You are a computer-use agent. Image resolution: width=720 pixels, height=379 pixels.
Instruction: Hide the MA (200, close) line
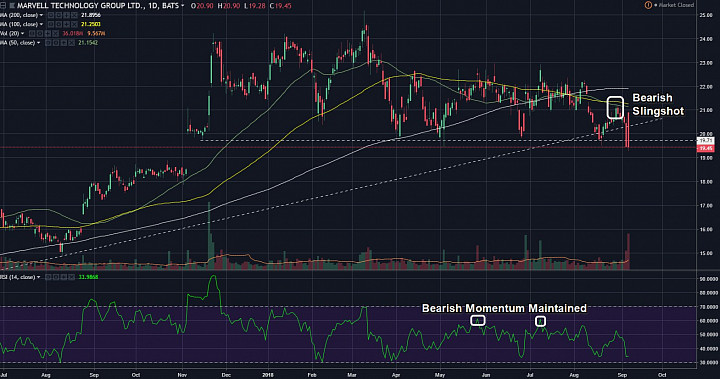tap(51, 15)
